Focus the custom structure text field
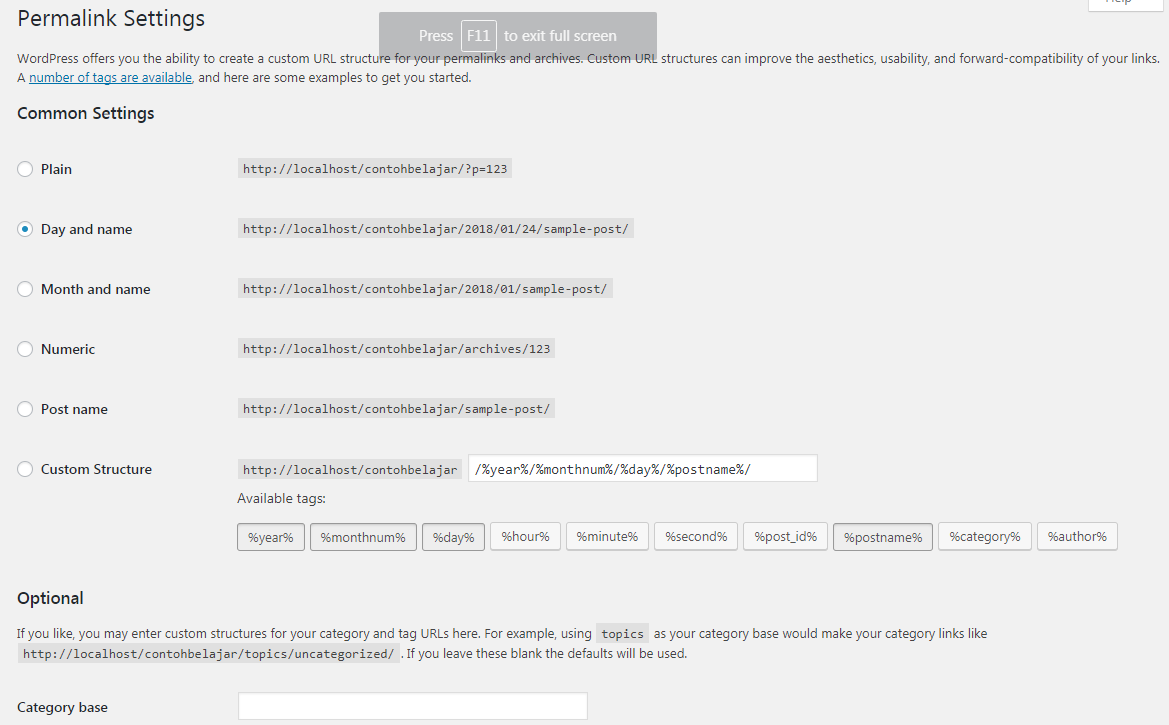 pos(643,468)
